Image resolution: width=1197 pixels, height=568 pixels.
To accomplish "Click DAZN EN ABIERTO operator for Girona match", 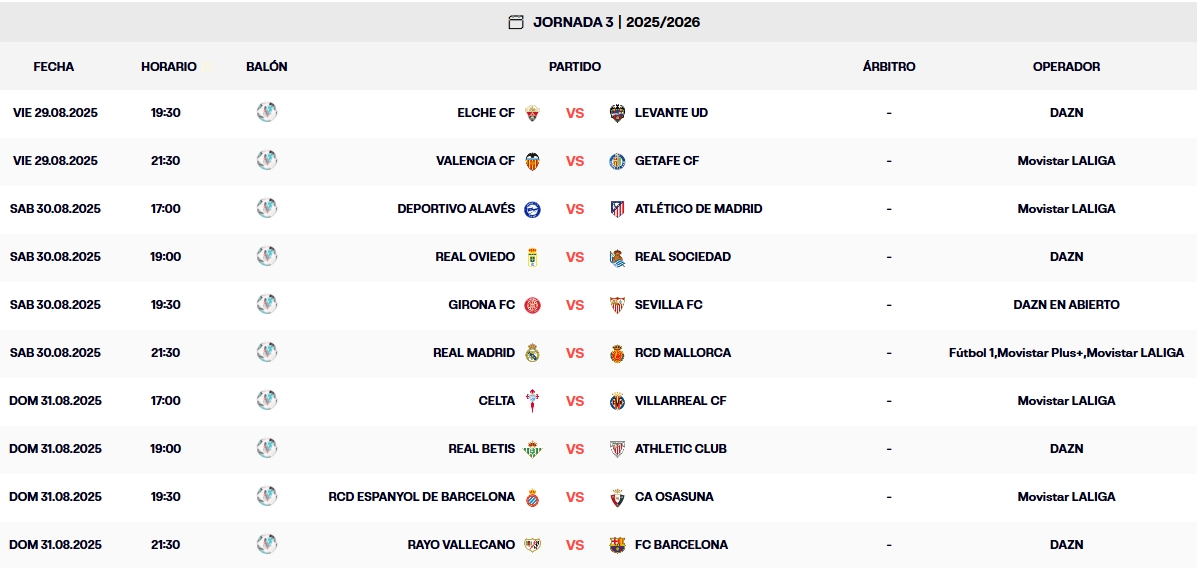I will coord(1066,305).
